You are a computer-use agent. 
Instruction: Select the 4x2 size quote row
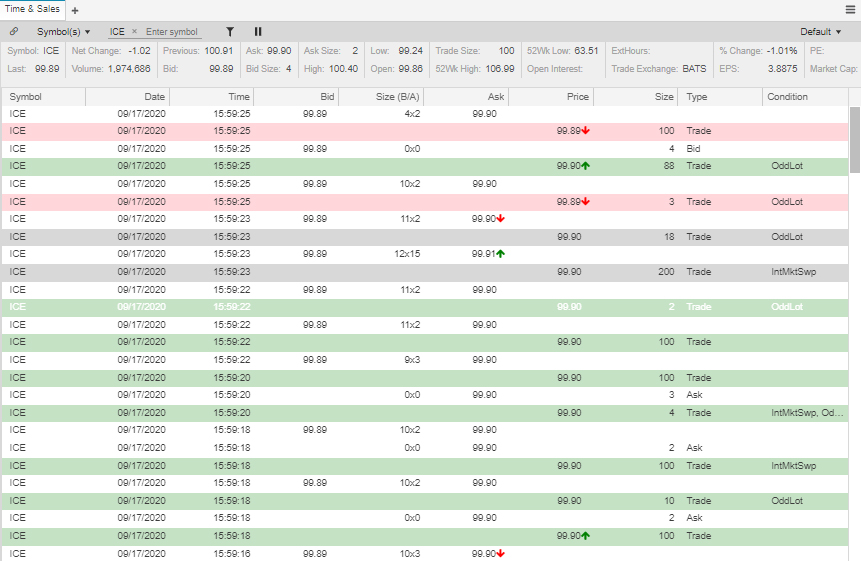coord(425,114)
